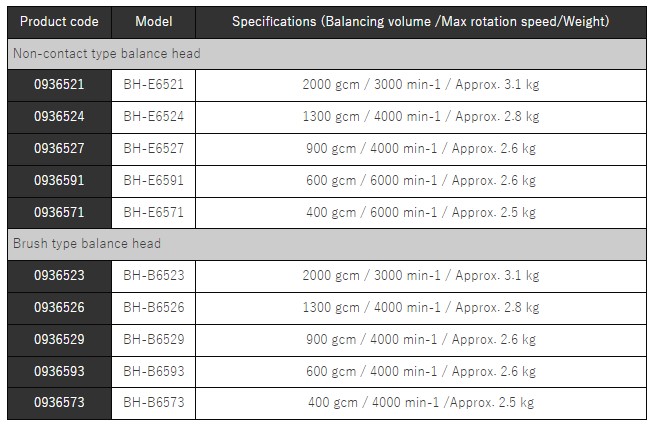Select model BH-B6573 cell
The height and width of the screenshot is (426, 653).
point(153,402)
